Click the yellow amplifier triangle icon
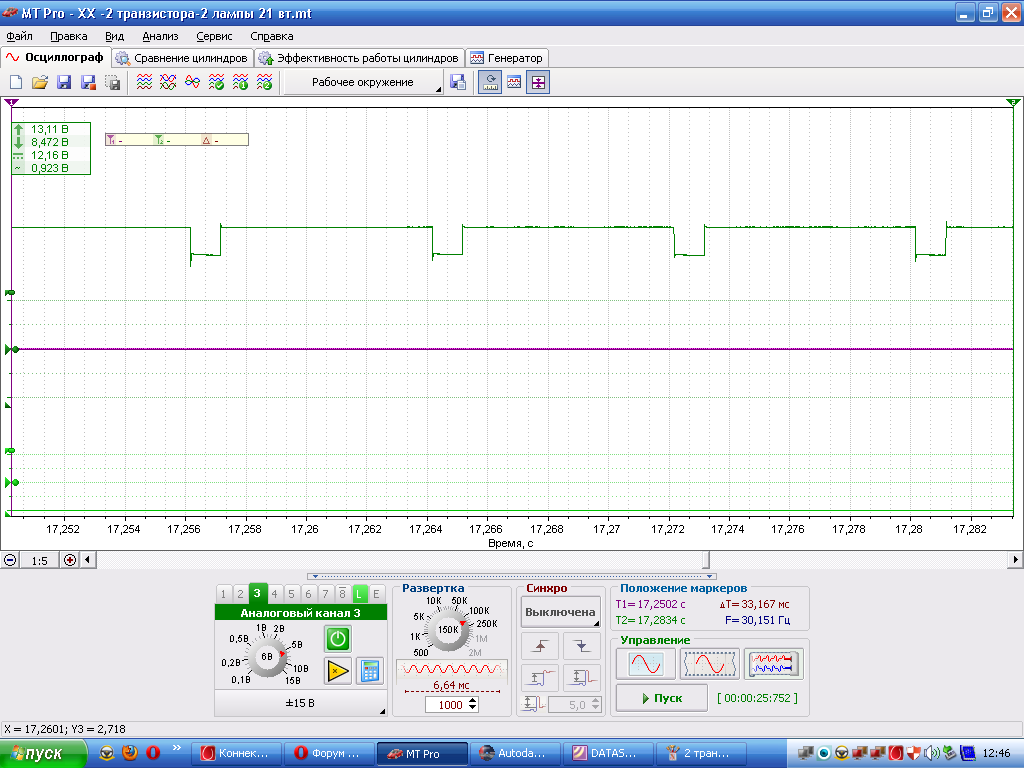 tap(338, 671)
